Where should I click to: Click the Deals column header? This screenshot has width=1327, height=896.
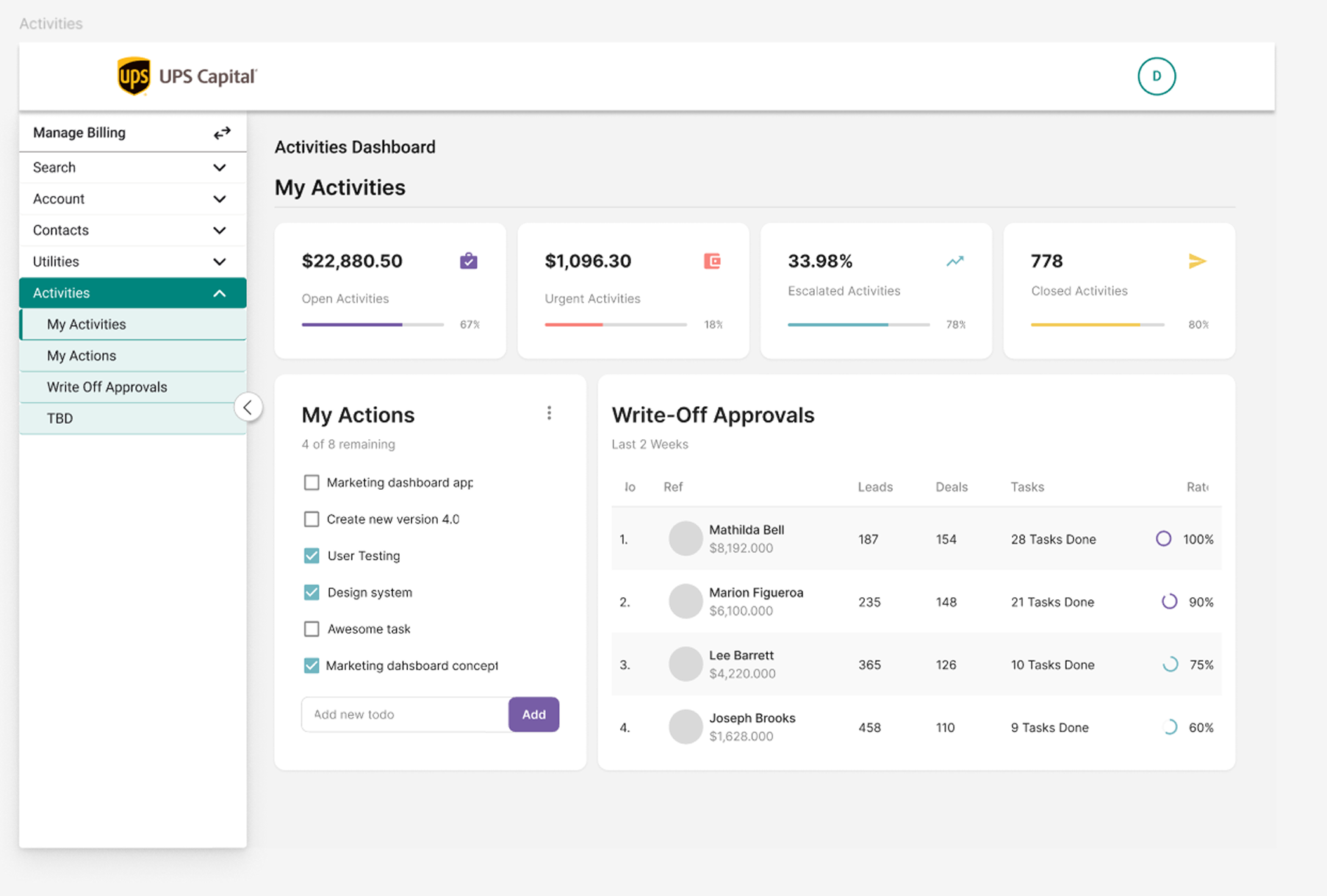[x=952, y=487]
